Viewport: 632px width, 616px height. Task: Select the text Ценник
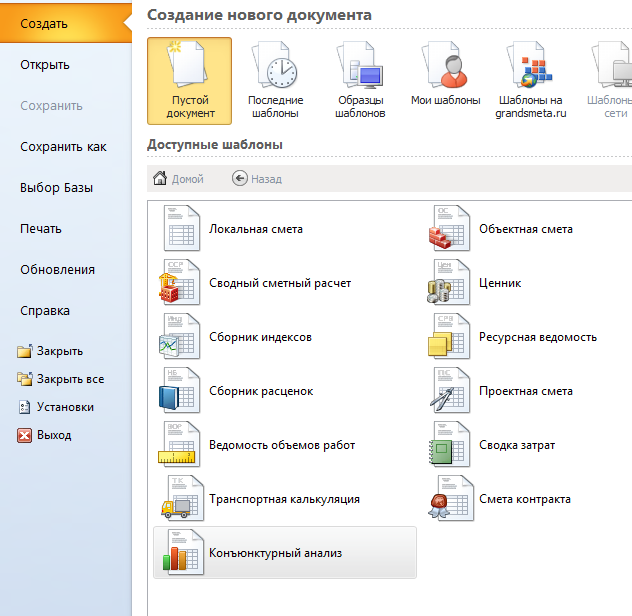coord(500,283)
